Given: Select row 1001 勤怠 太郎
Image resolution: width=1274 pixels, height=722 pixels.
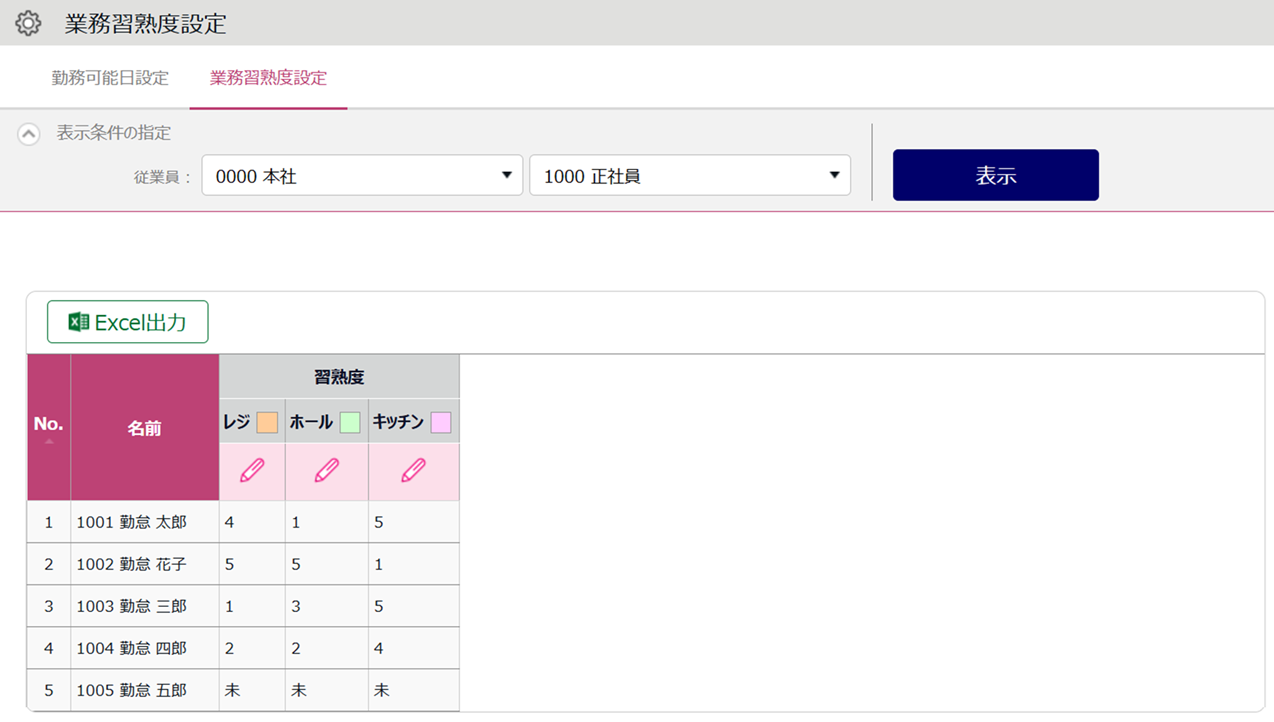Looking at the screenshot, I should pyautogui.click(x=131, y=522).
